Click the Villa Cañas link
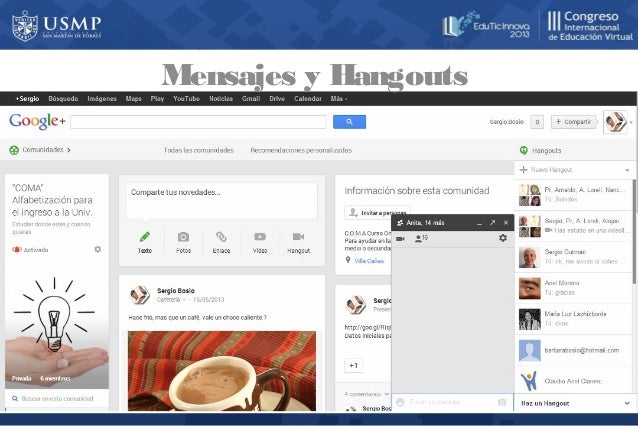638x426 pixels. [369, 261]
